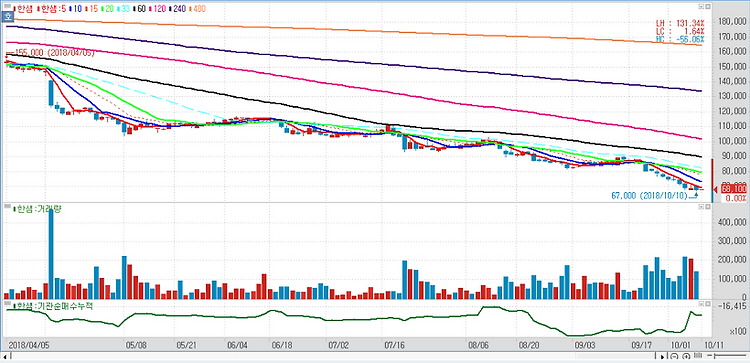Select the pink 120-day moving average legend
This screenshot has height=363, width=750.
(157, 9)
